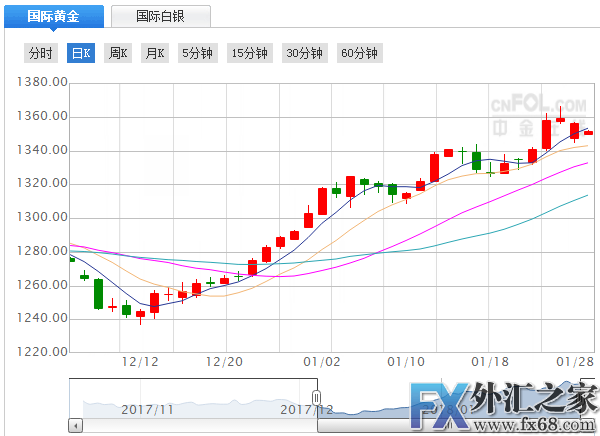Click the 1380.00 price axis label
The height and width of the screenshot is (436, 600).
(42, 82)
